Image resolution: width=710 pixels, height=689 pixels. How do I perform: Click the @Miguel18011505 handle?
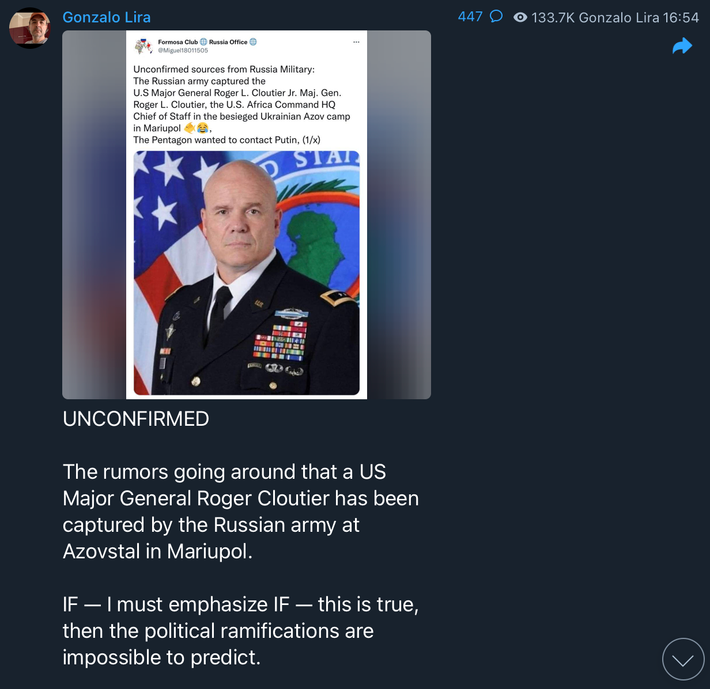point(183,50)
